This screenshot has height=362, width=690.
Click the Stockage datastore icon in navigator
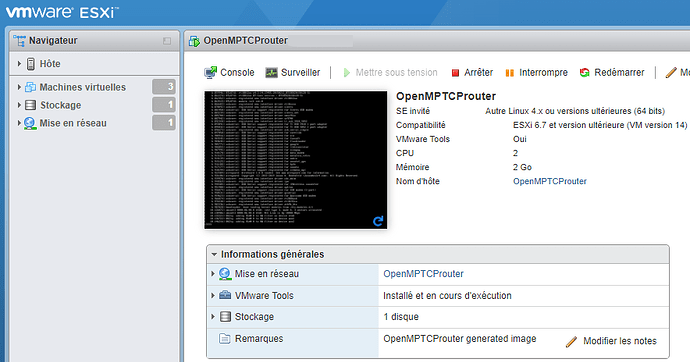tap(30, 105)
